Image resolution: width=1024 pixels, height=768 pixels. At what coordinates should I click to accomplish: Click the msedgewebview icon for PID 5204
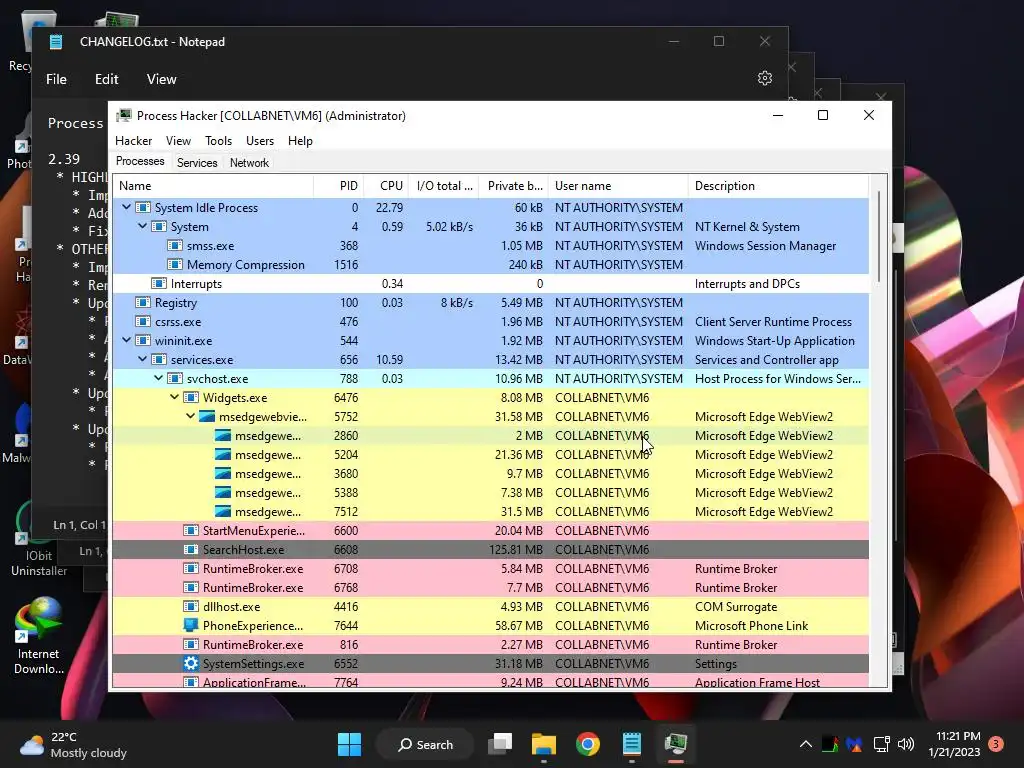click(x=223, y=455)
